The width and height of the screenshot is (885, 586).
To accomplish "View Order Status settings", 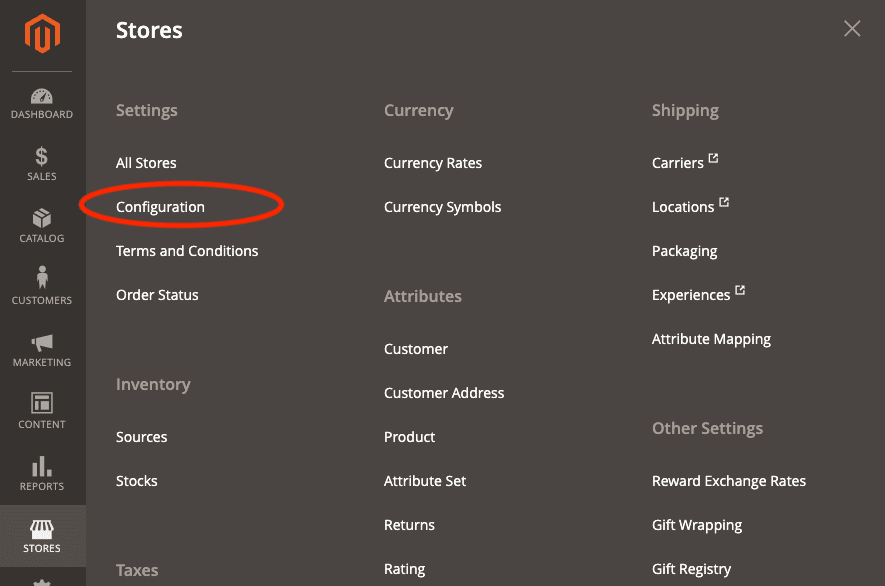I will (x=155, y=294).
